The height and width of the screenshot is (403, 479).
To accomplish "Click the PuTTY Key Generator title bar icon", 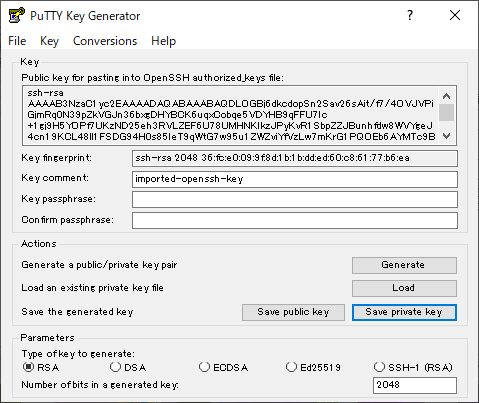I will [17, 15].
